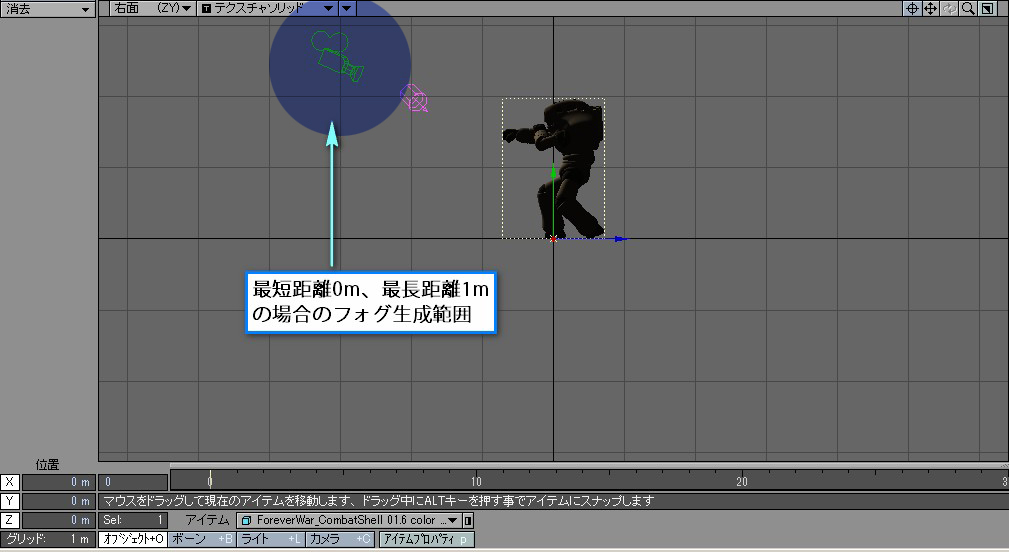Screen dimensions: 1009x552
Task: Click the grayed viewport rotate icon
Action: pos(949,8)
